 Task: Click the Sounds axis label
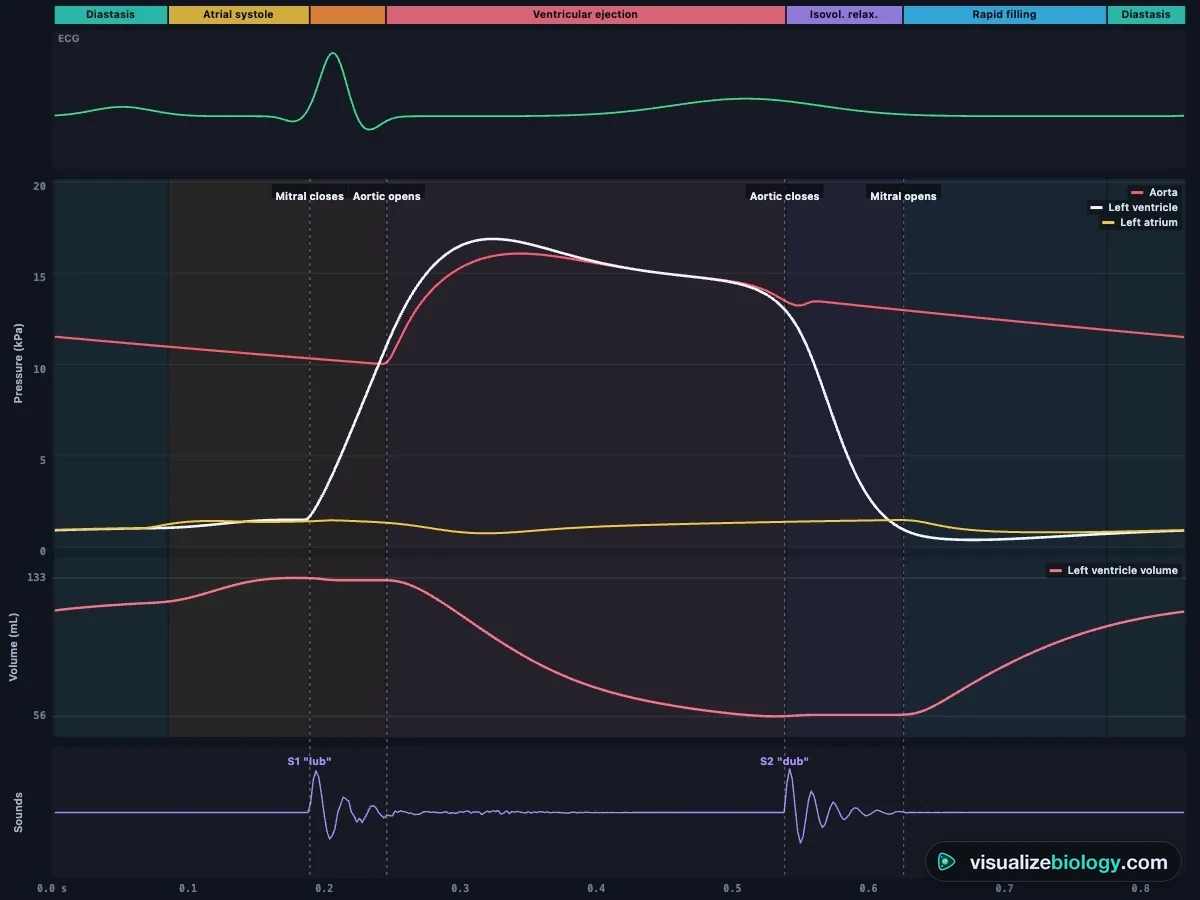coord(17,812)
